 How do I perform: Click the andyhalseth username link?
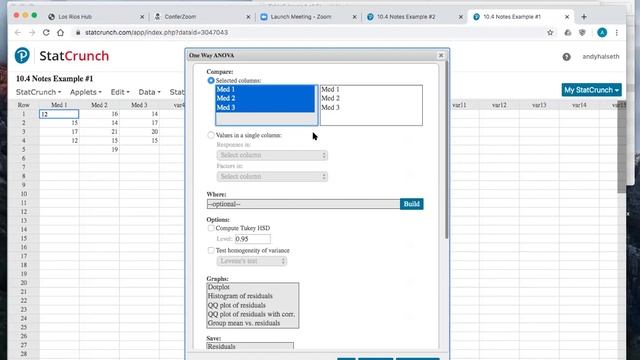tap(600, 57)
